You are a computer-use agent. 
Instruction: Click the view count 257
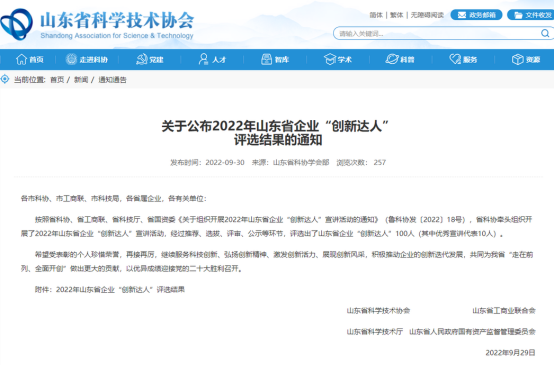[380, 163]
